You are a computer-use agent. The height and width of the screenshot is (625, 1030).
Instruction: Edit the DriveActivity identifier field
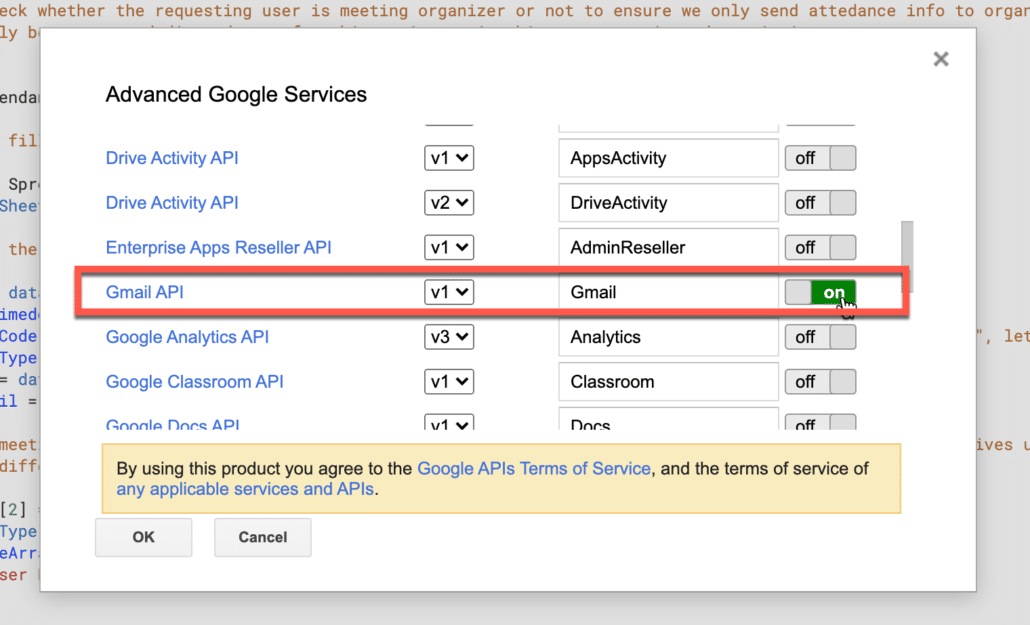point(669,203)
